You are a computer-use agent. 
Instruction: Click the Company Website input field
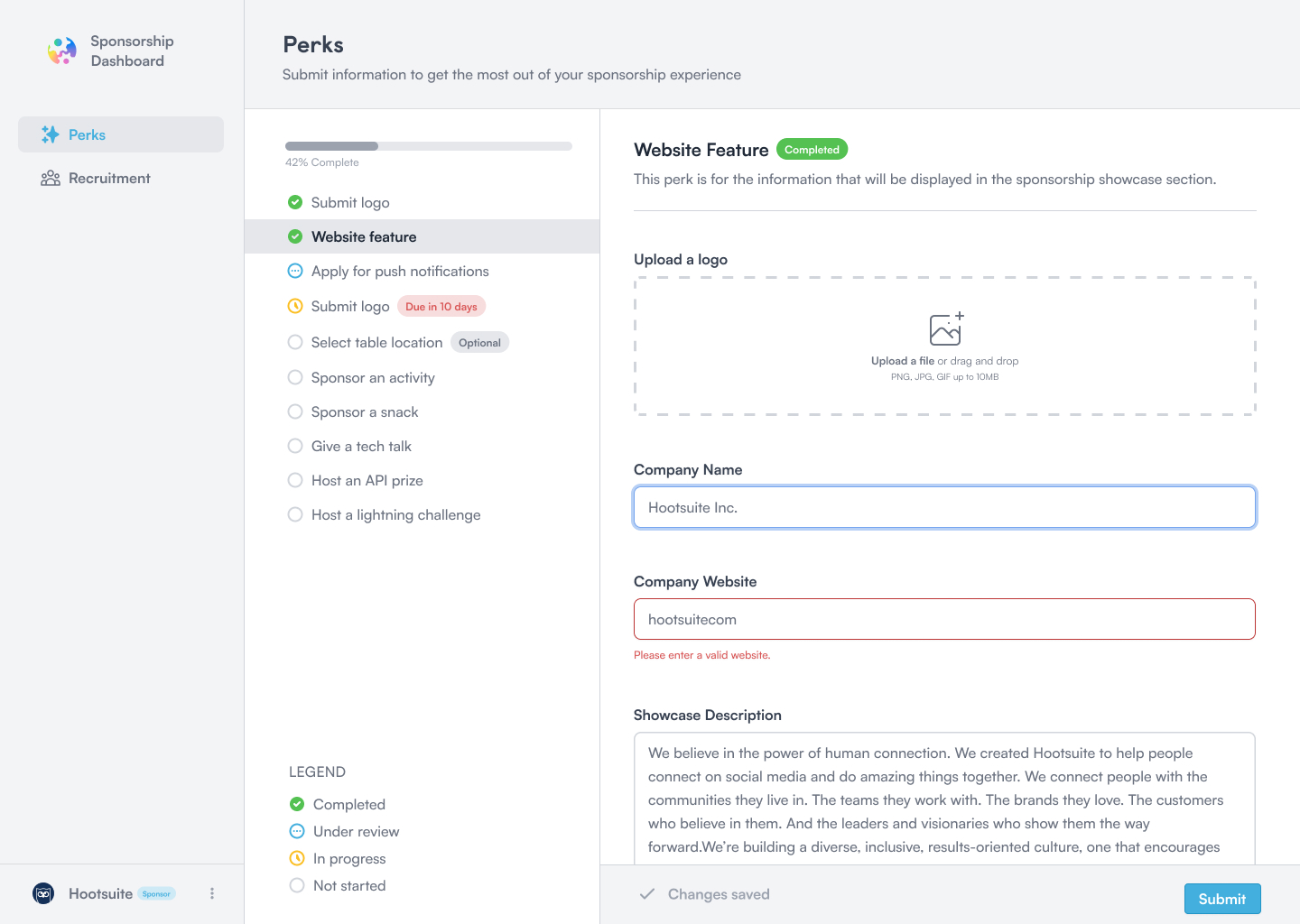coord(944,619)
